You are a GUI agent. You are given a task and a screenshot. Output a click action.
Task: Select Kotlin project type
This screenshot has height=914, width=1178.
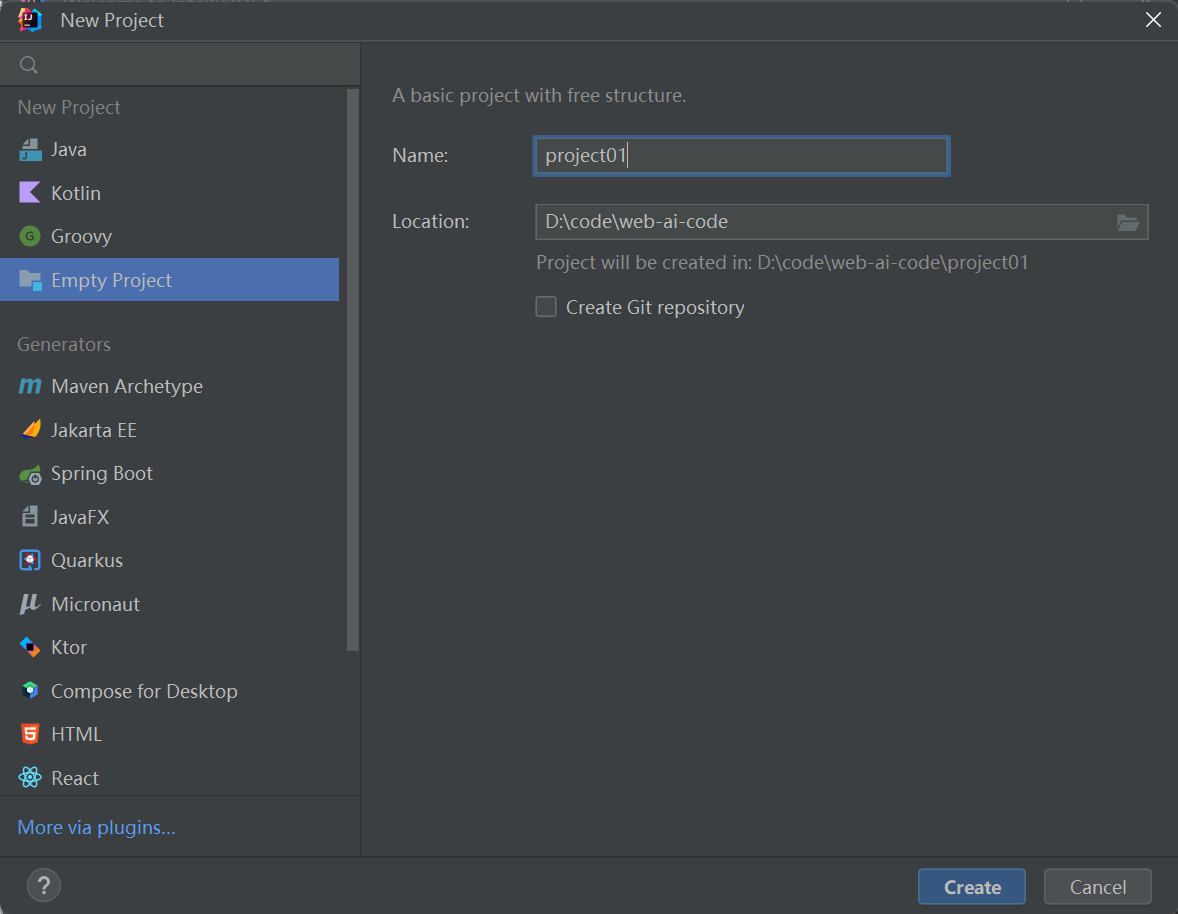(170, 193)
